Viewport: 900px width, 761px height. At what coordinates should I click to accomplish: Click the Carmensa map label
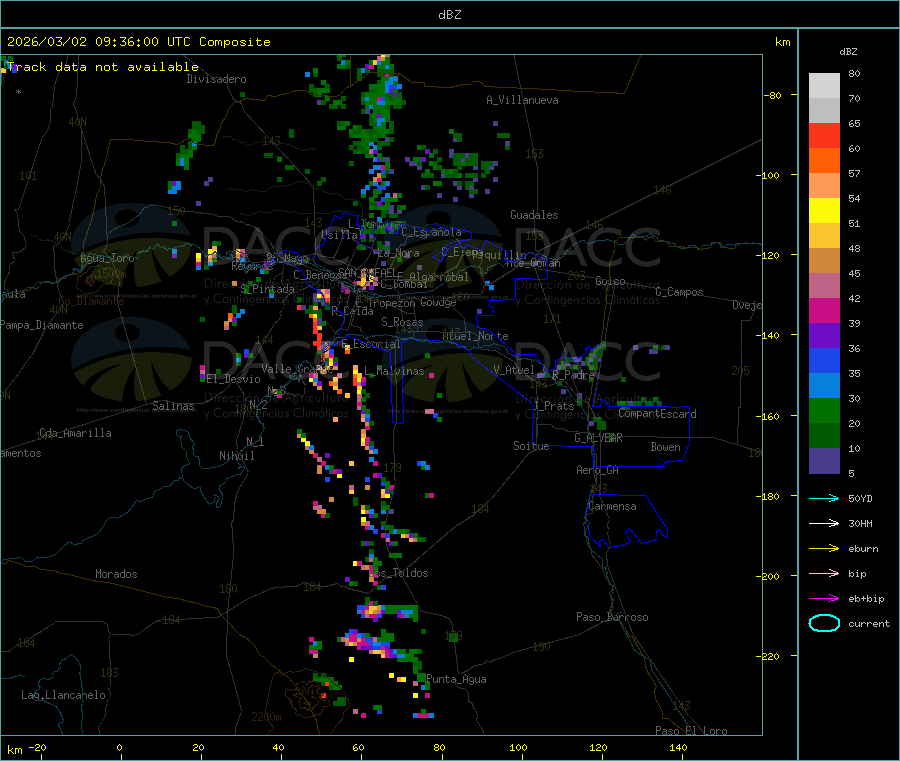[612, 506]
